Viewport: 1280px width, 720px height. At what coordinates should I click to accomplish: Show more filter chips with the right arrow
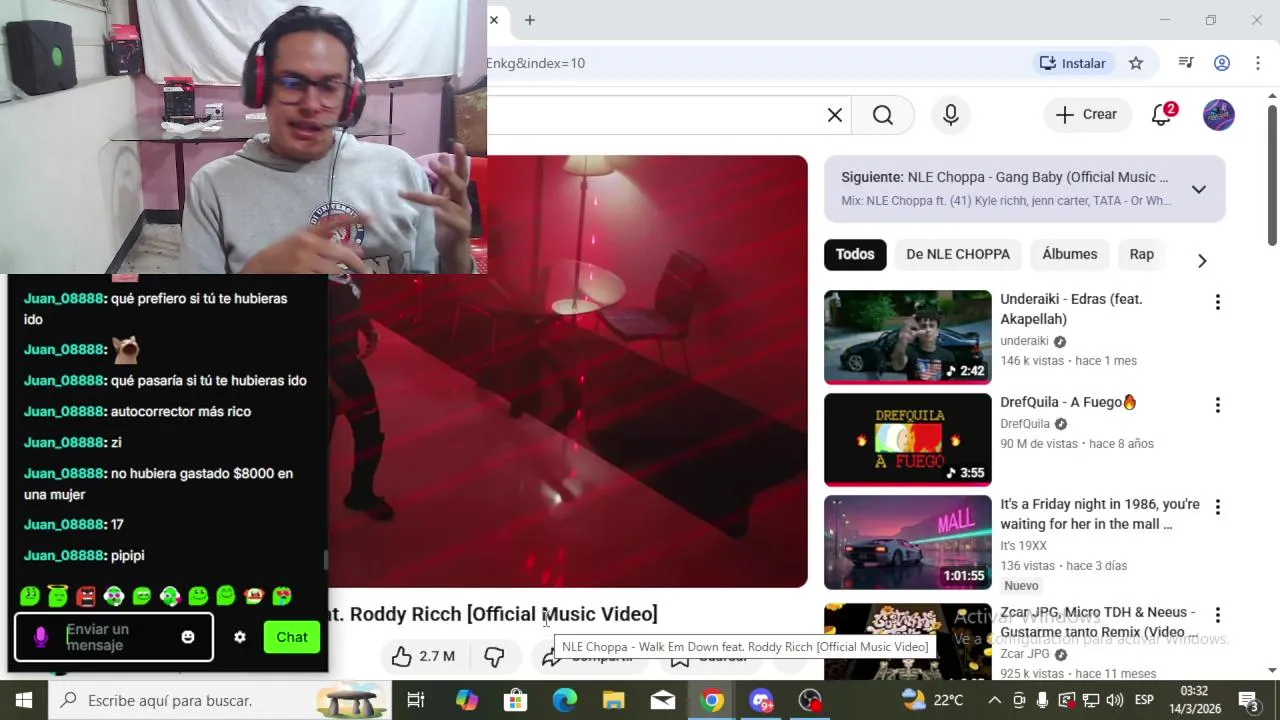pos(1202,260)
